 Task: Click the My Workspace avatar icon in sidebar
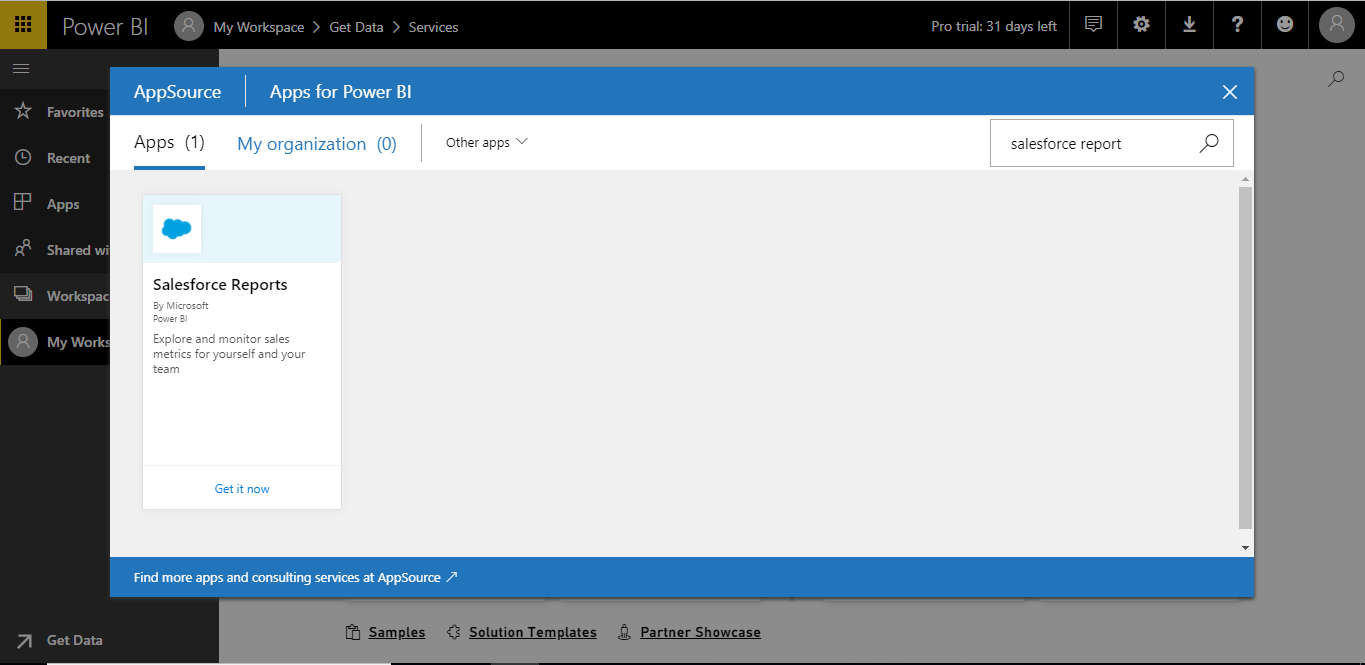tap(22, 342)
